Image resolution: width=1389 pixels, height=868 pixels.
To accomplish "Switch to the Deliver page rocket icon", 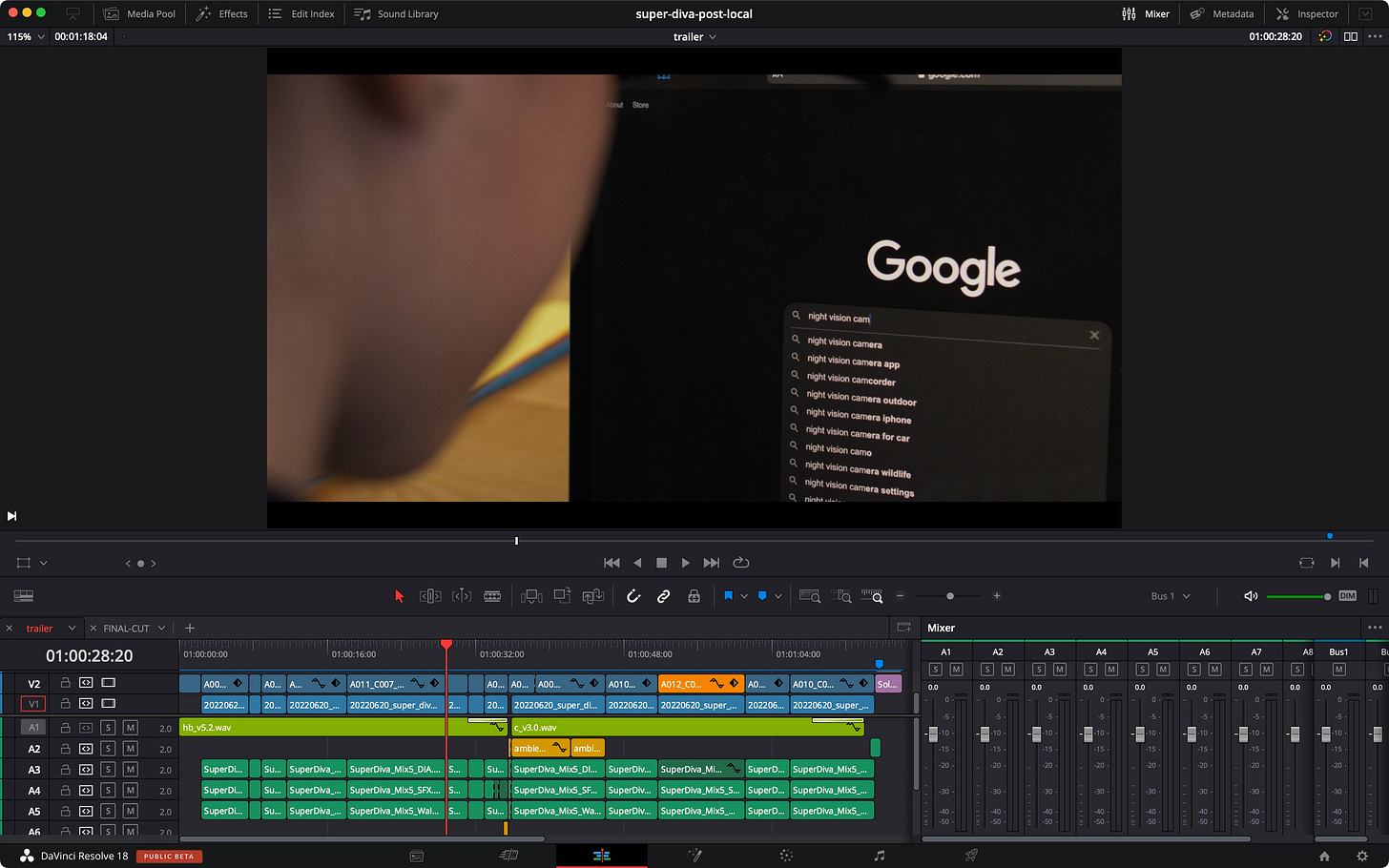I will tap(971, 856).
